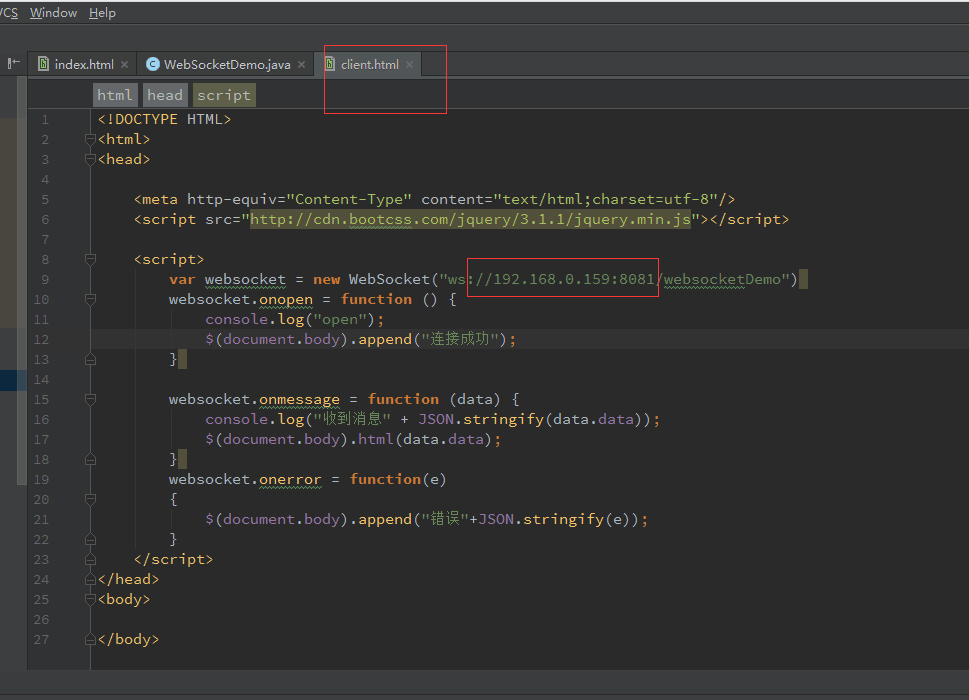
Task: Fold the <script> block on line 8
Action: click(90, 259)
